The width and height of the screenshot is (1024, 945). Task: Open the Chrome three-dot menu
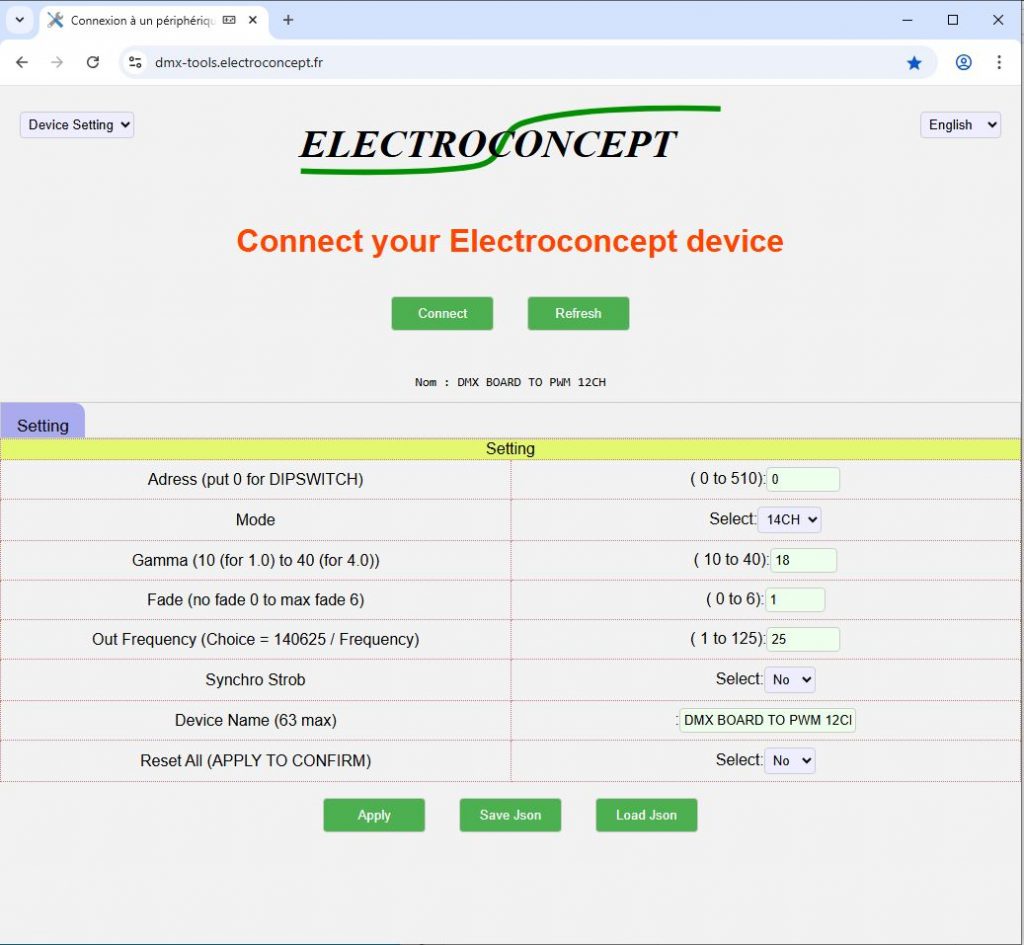pos(998,62)
